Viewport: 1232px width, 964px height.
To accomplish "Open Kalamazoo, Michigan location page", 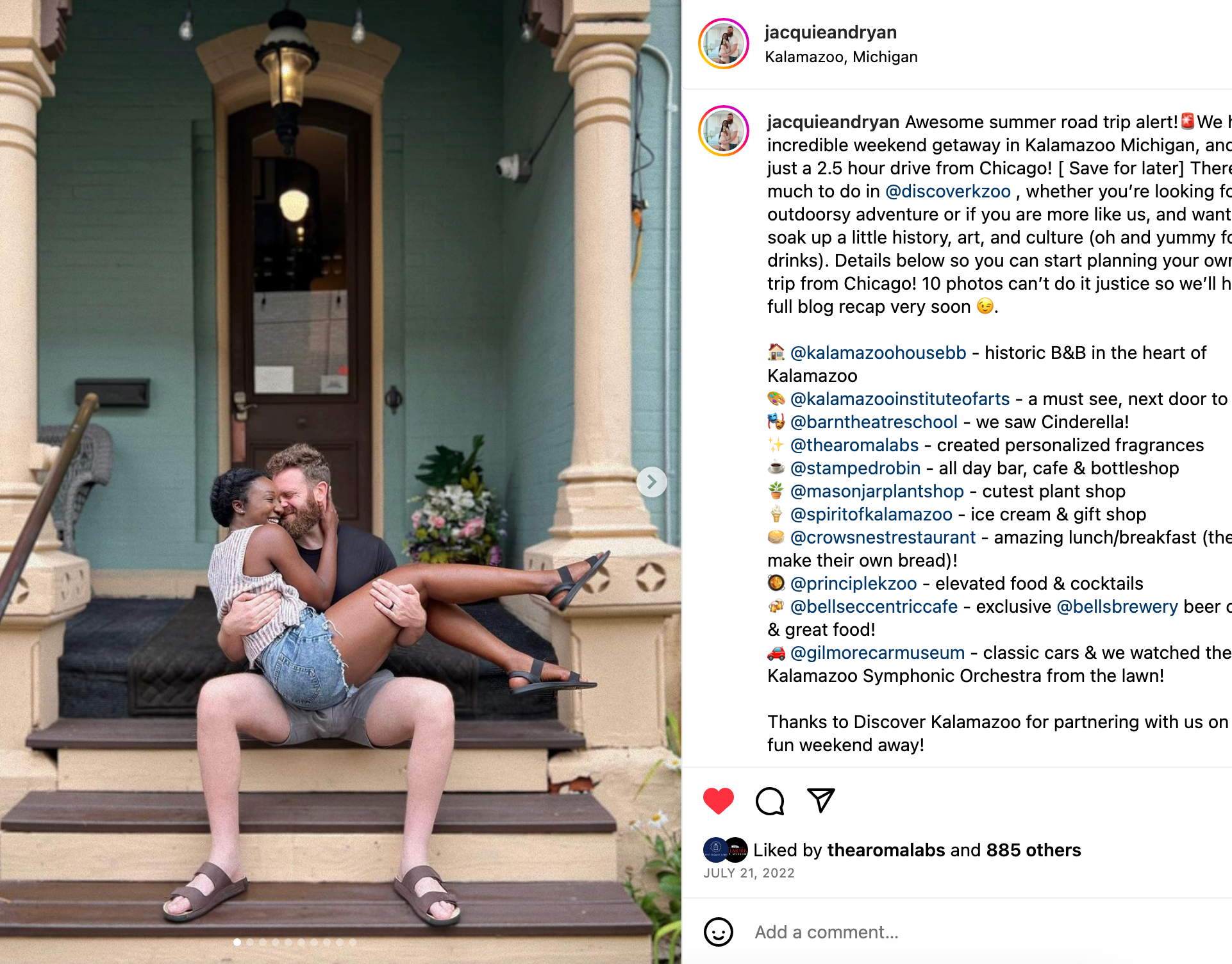I will point(841,57).
